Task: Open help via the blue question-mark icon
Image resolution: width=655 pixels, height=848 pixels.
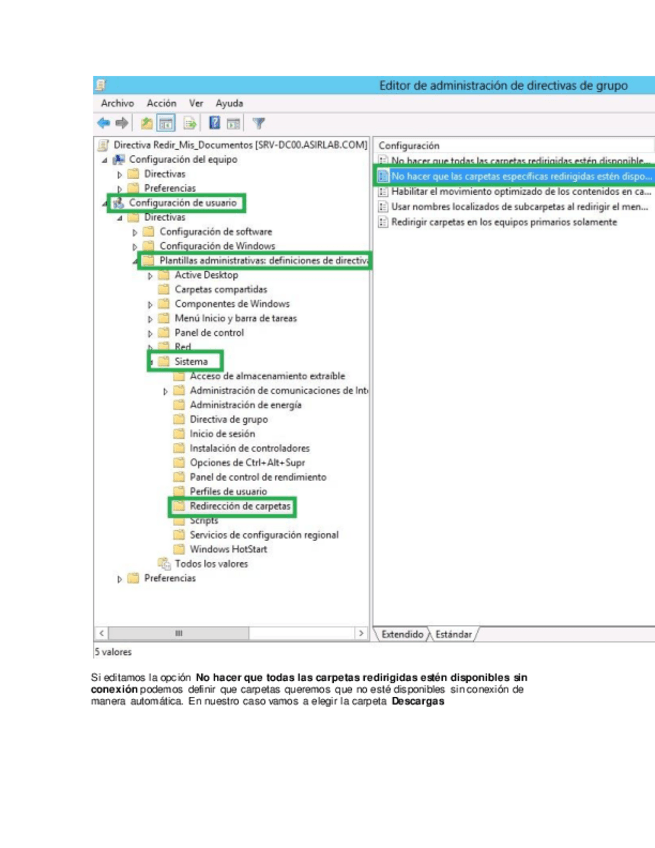Action: 214,123
